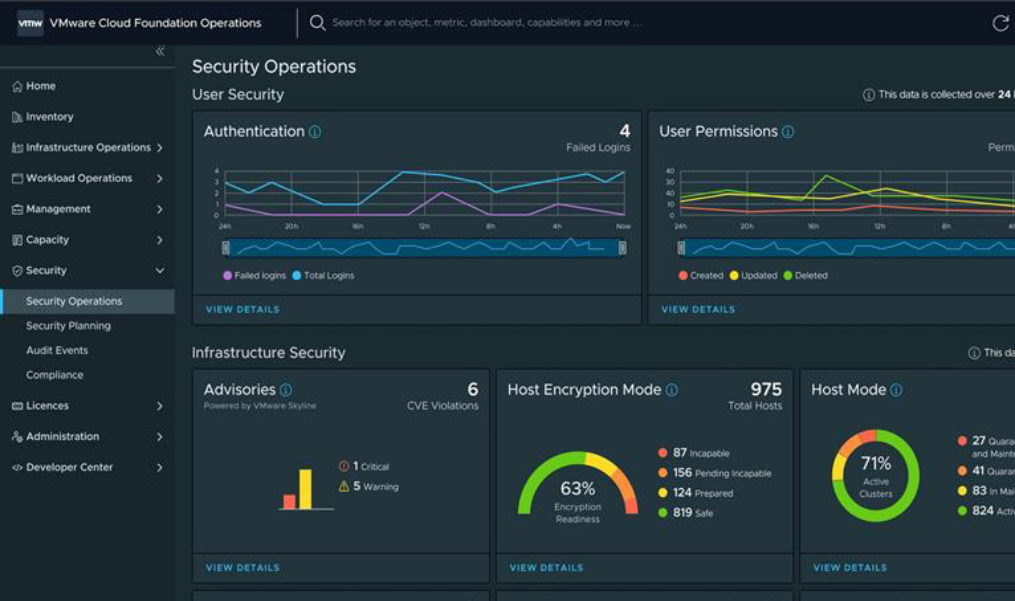Click the Management icon in the sidebar
The image size is (1015, 601).
tap(17, 209)
